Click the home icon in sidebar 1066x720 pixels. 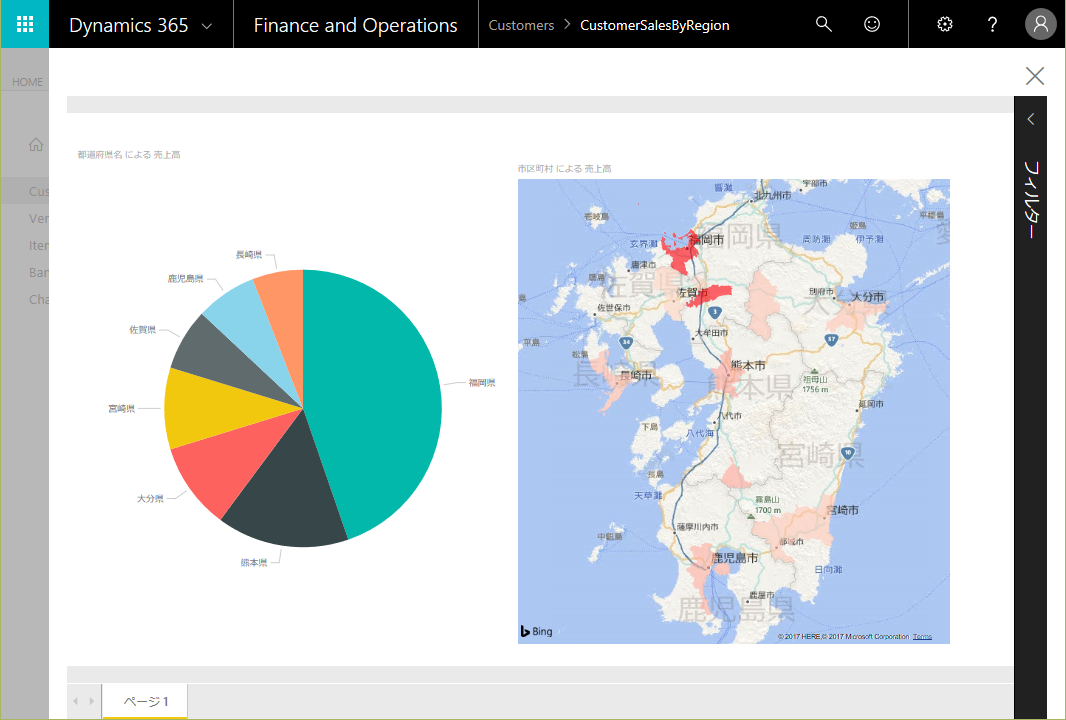pyautogui.click(x=36, y=144)
